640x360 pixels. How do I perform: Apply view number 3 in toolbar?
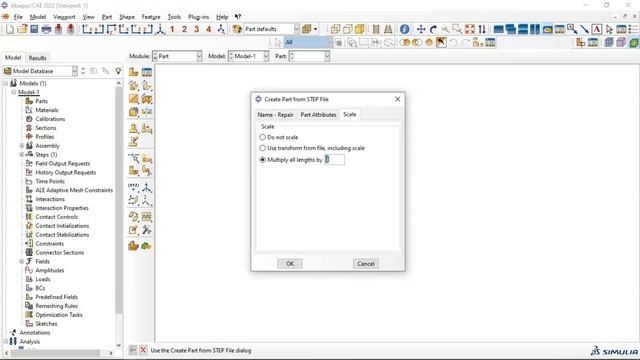point(197,29)
